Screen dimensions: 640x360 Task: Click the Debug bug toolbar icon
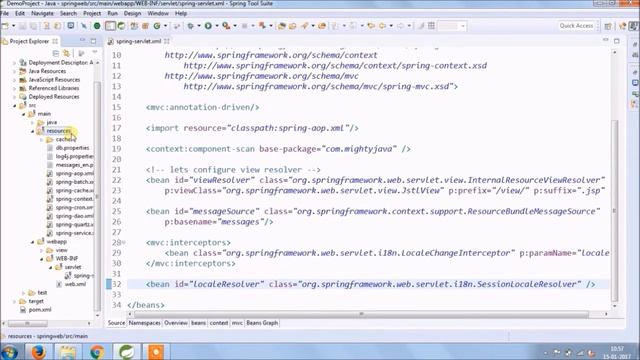[190, 26]
